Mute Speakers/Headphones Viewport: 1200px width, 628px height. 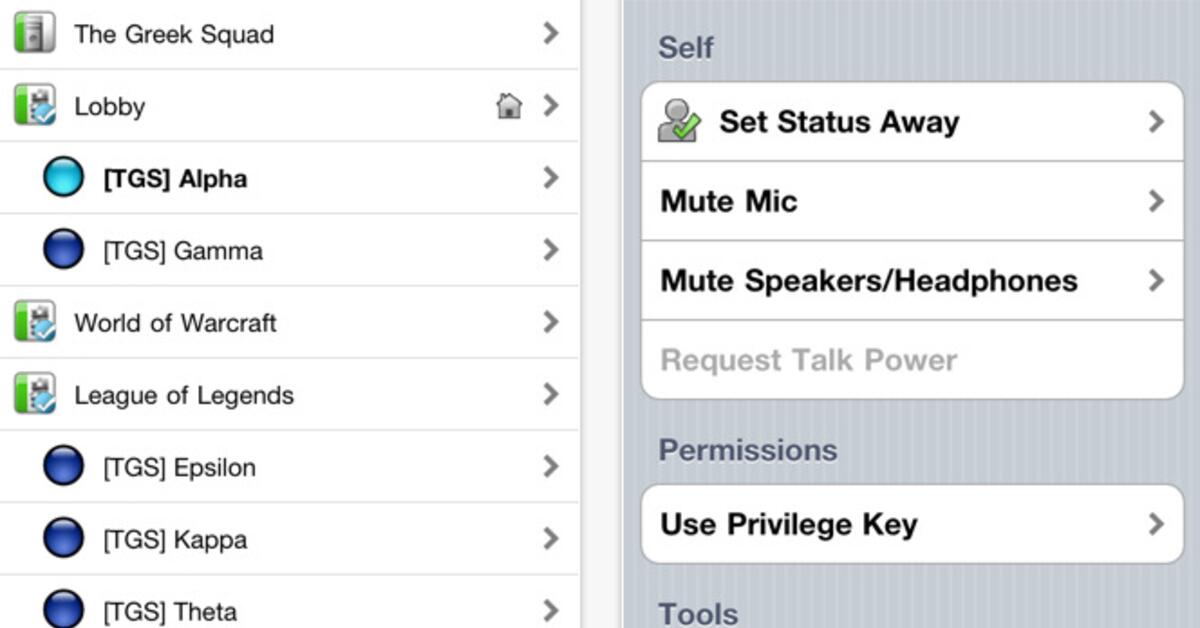(910, 281)
